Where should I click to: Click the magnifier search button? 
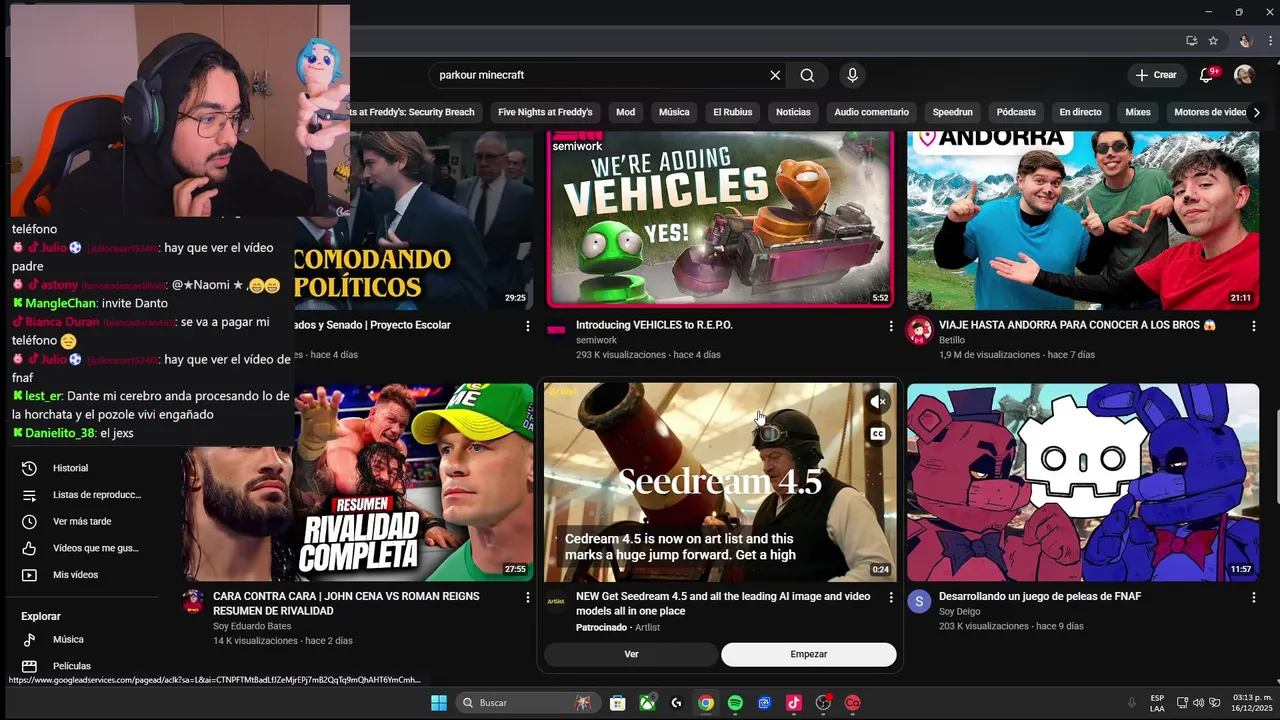coord(807,75)
